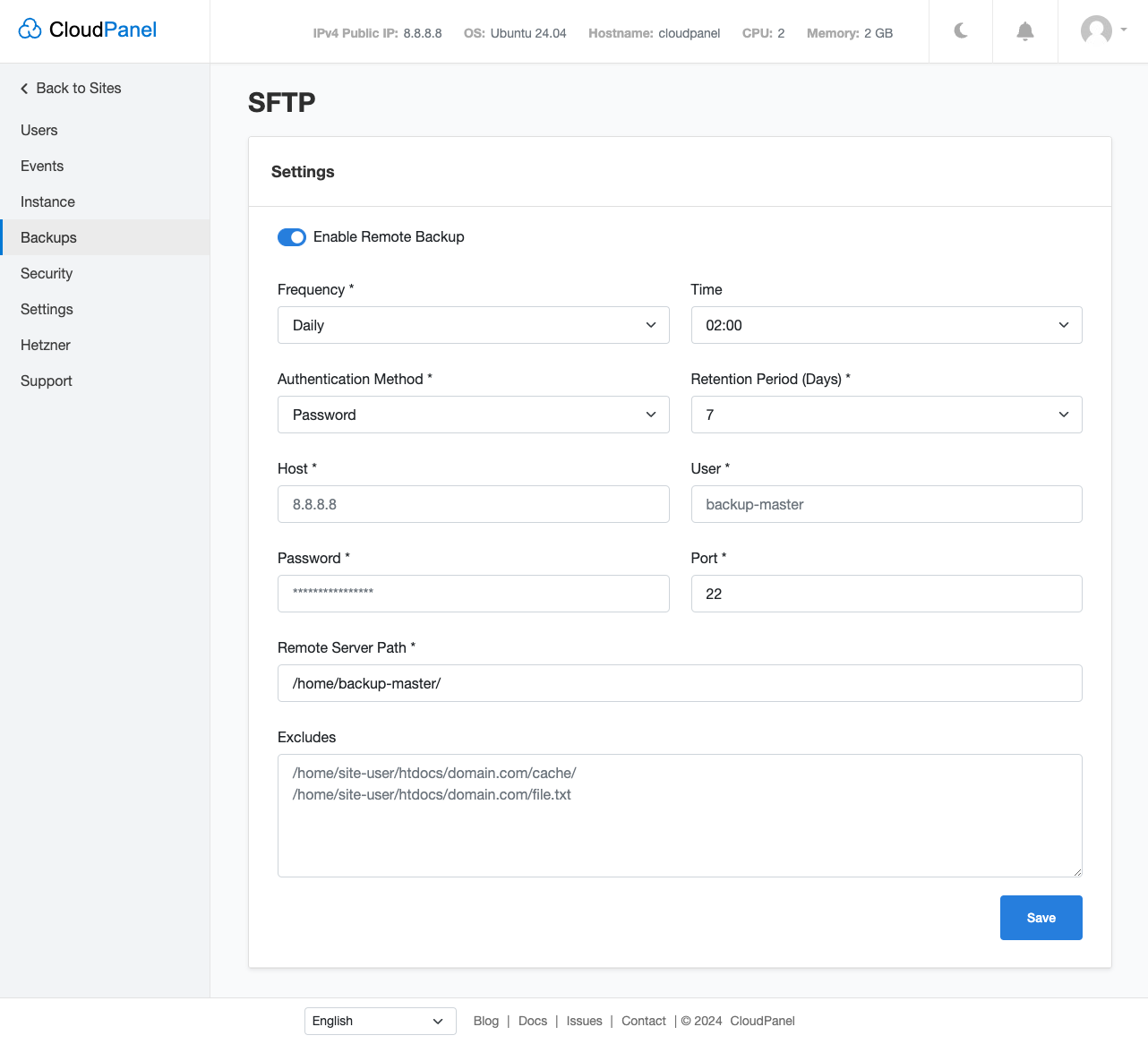1148x1044 pixels.
Task: Expand the Time dropdown showing 02:00
Action: click(886, 325)
